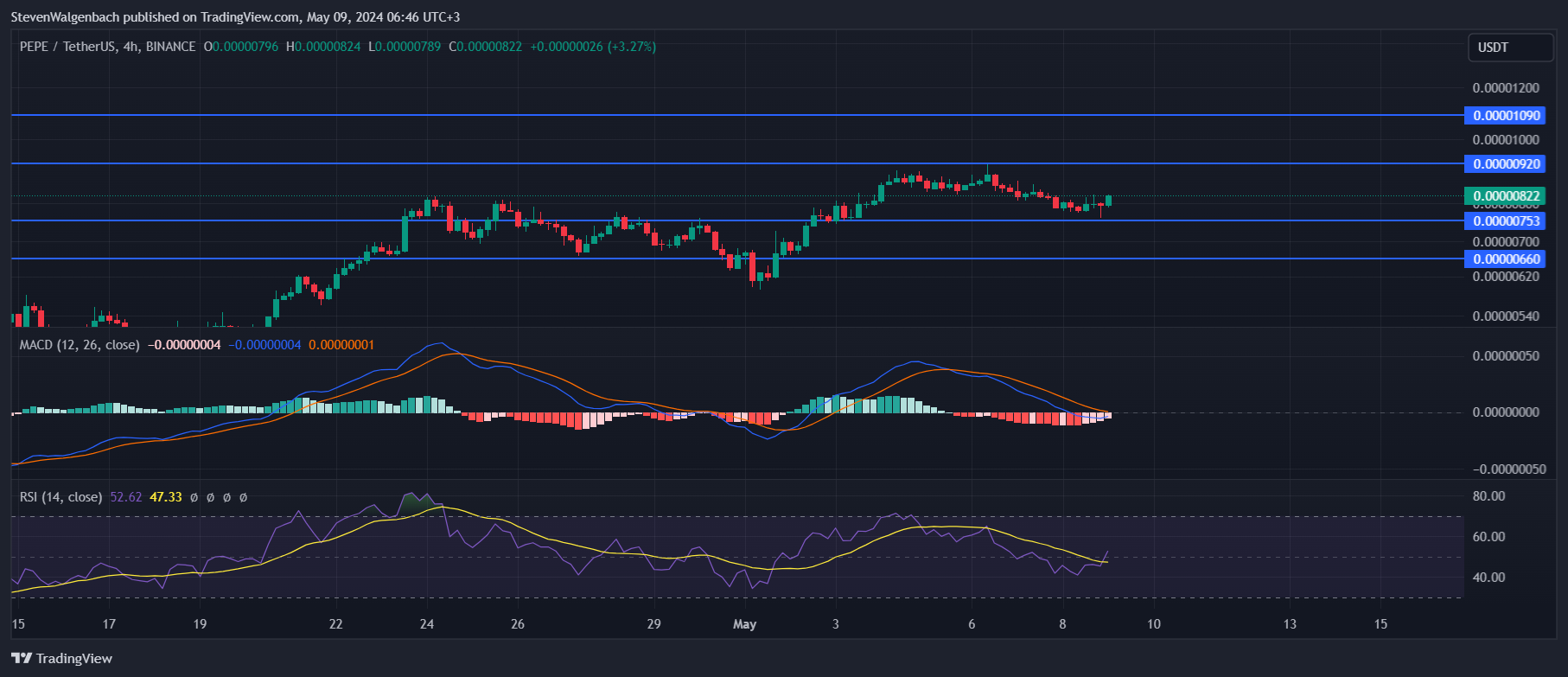Viewport: 1568px width, 677px height.
Task: Click date 13 on the time axis
Action: click(x=1290, y=624)
